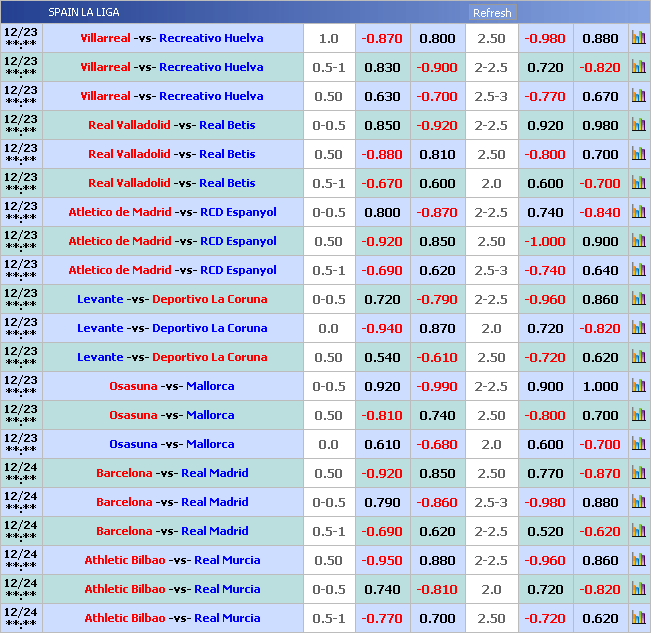Click chart icon for Atletico de Madrid 0.50 row
The width and height of the screenshot is (651, 633).
point(638,241)
